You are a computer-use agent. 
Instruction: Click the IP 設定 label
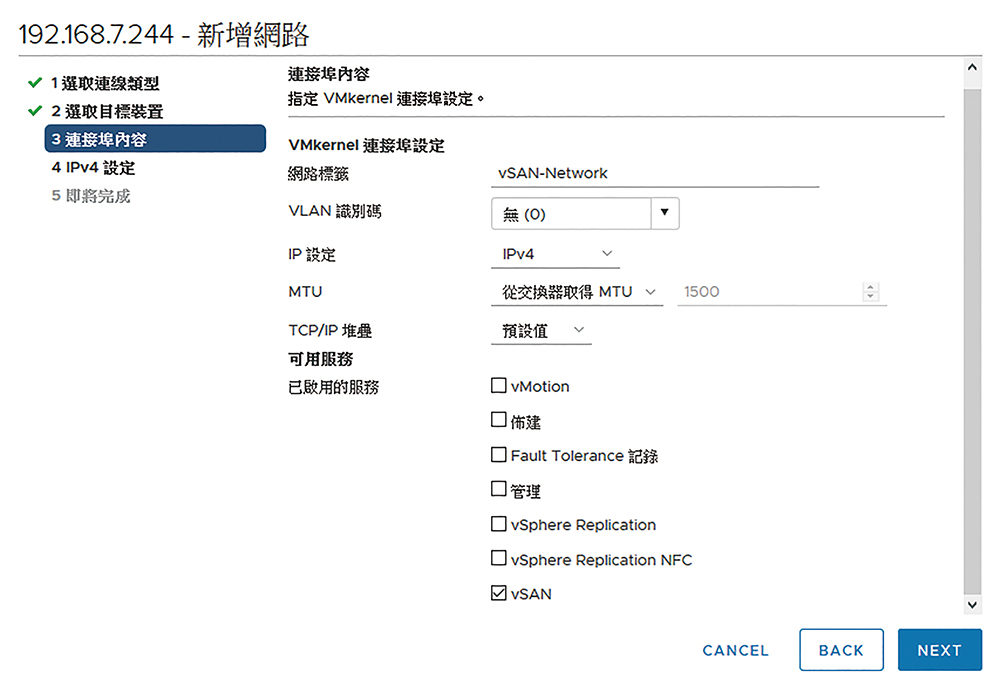pos(312,254)
